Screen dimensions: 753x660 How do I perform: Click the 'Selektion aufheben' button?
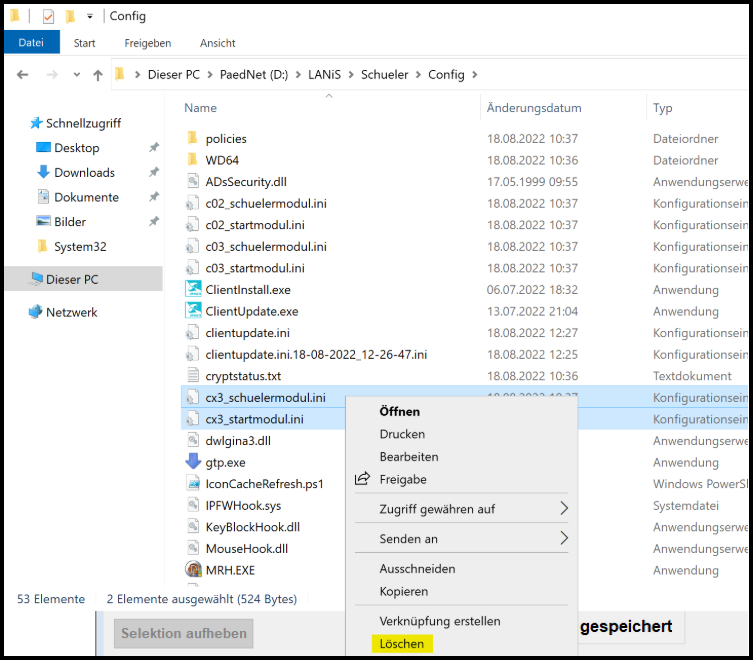coord(181,633)
